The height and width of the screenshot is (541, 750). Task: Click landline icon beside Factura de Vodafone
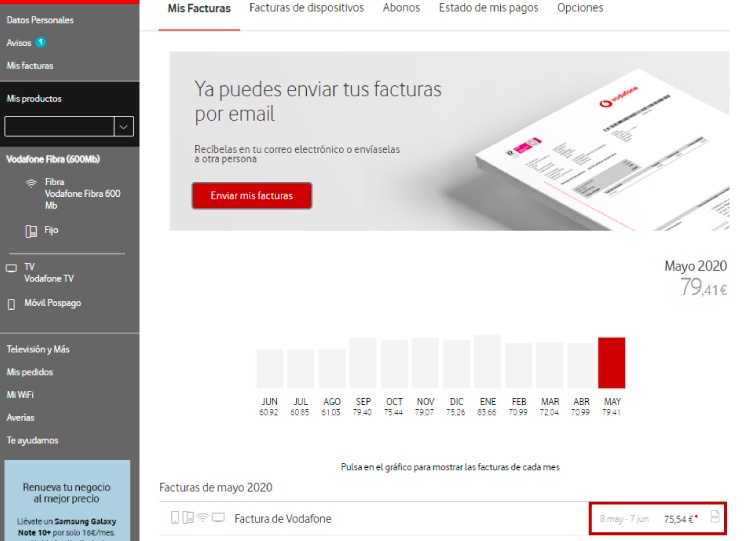coord(188,517)
